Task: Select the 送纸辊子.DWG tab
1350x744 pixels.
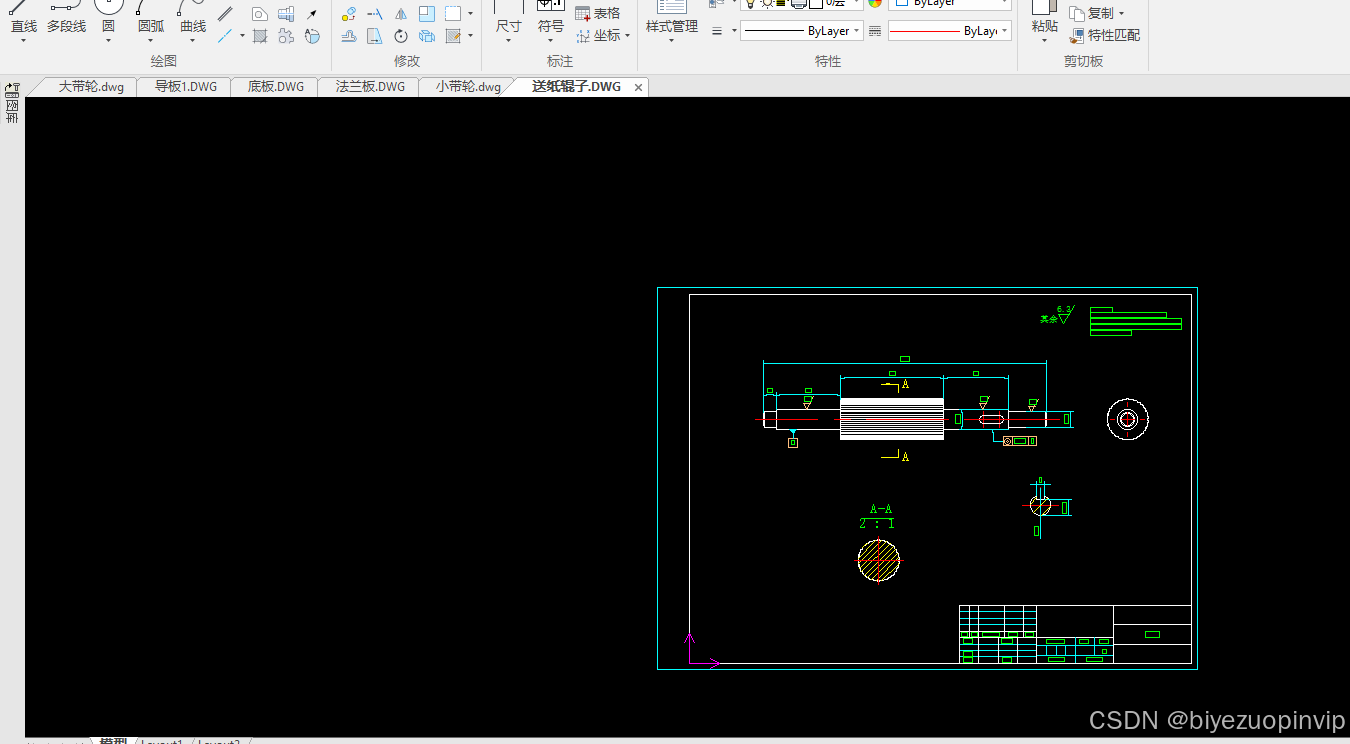Action: (x=576, y=87)
